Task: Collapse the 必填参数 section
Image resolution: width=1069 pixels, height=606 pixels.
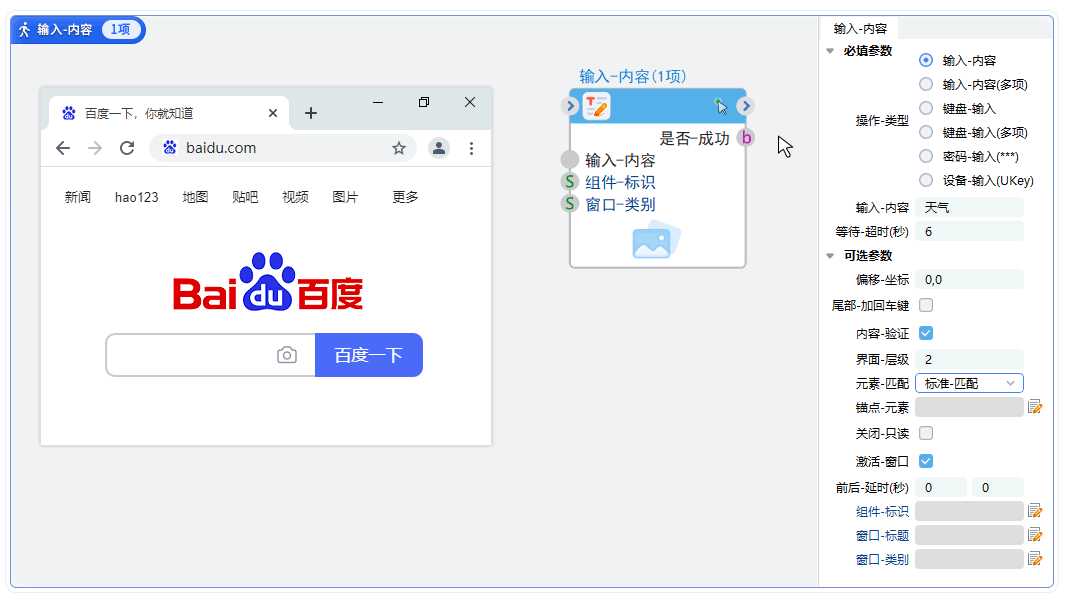Action: [x=830, y=50]
